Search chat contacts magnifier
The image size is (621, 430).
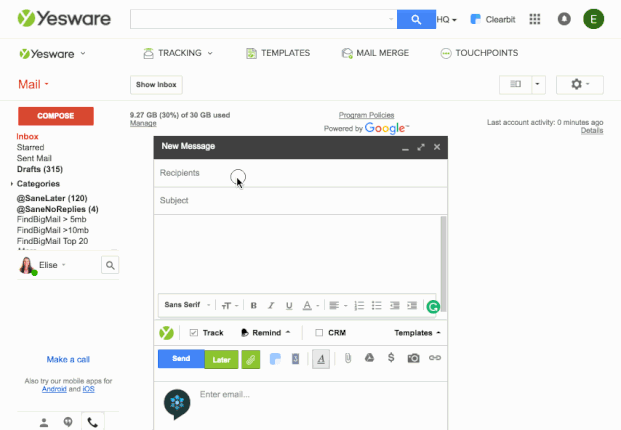pyautogui.click(x=110, y=265)
